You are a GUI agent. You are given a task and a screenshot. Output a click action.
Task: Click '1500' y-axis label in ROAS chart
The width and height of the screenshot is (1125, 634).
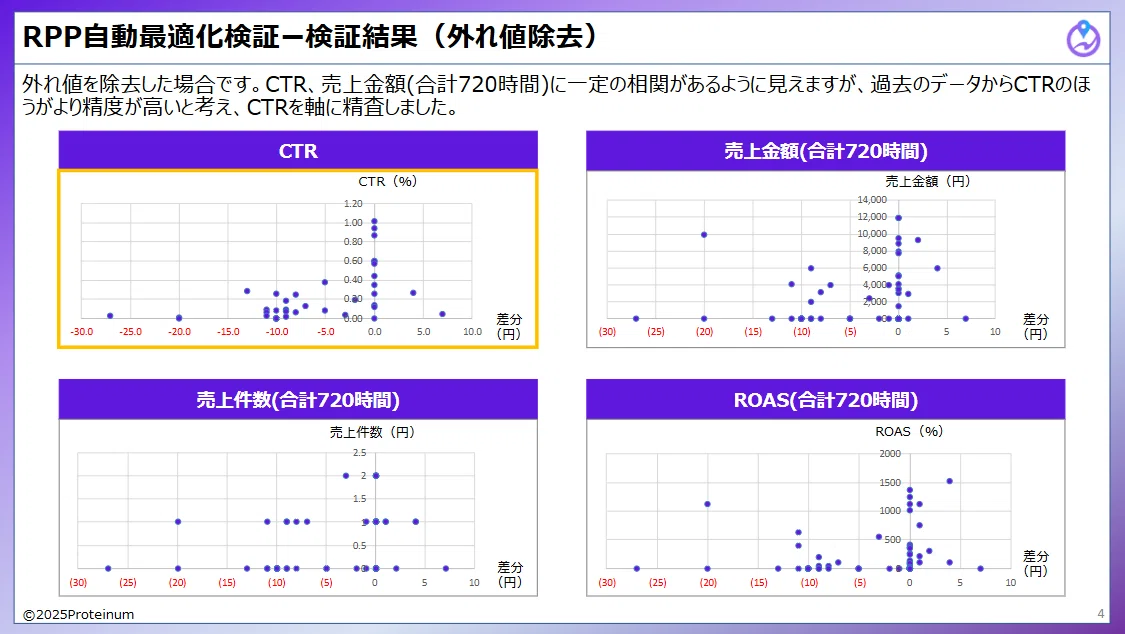[890, 483]
